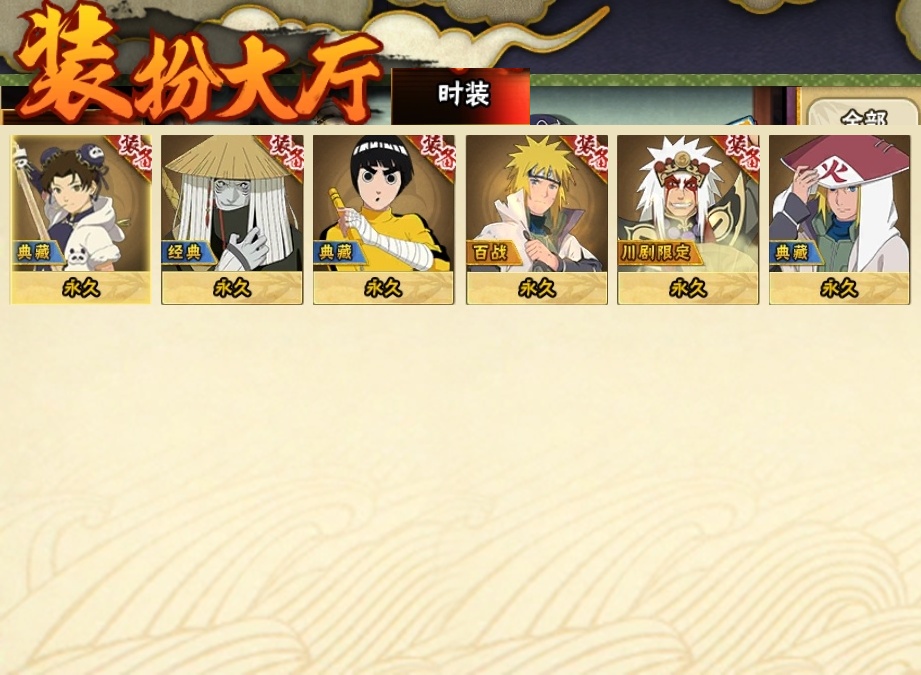
Task: Click the 装备 ribbon on Jiraiya card
Action: pyautogui.click(x=741, y=154)
